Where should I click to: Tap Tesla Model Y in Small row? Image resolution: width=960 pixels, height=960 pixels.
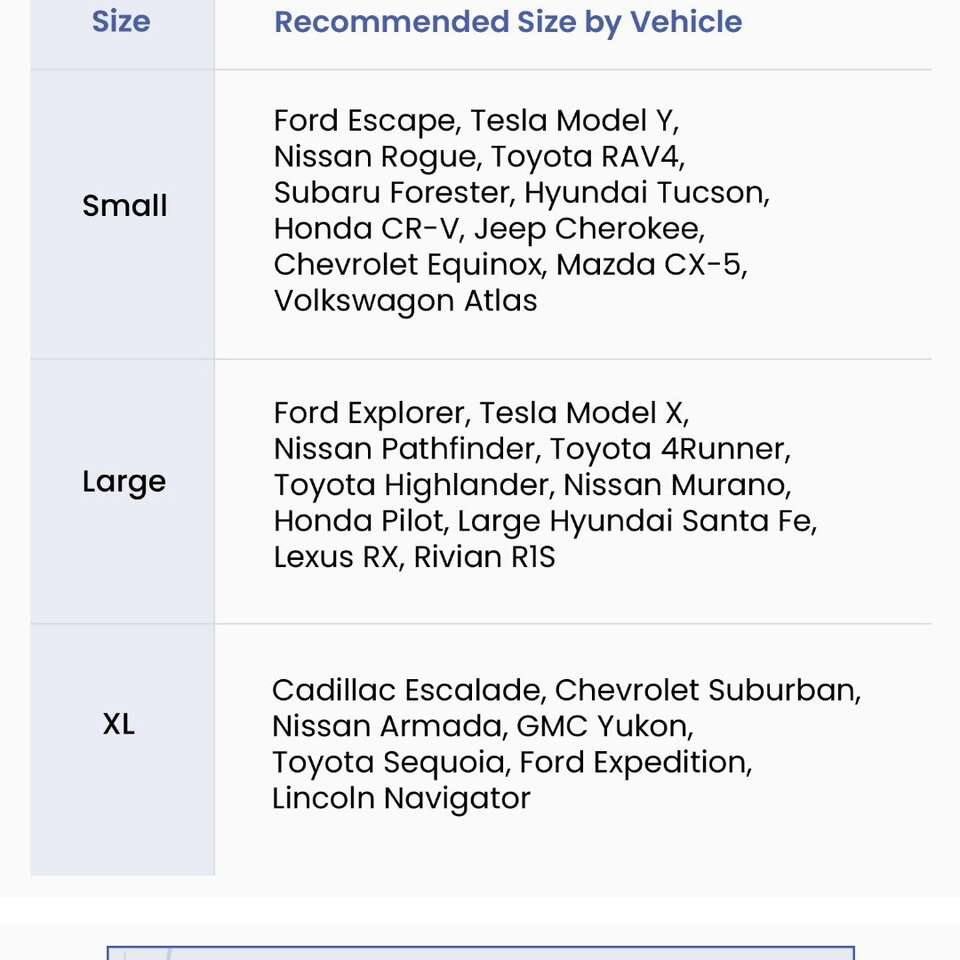click(573, 121)
